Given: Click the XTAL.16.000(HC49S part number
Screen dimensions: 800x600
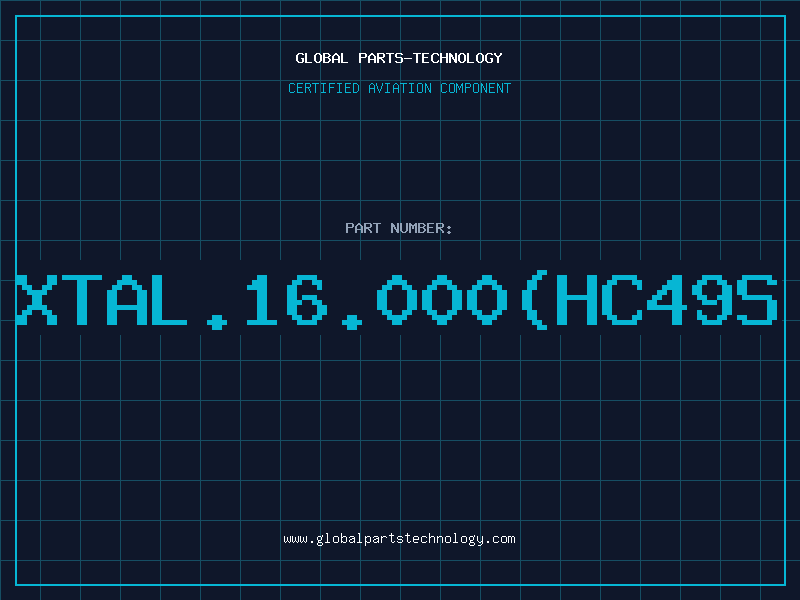Looking at the screenshot, I should (397, 300).
